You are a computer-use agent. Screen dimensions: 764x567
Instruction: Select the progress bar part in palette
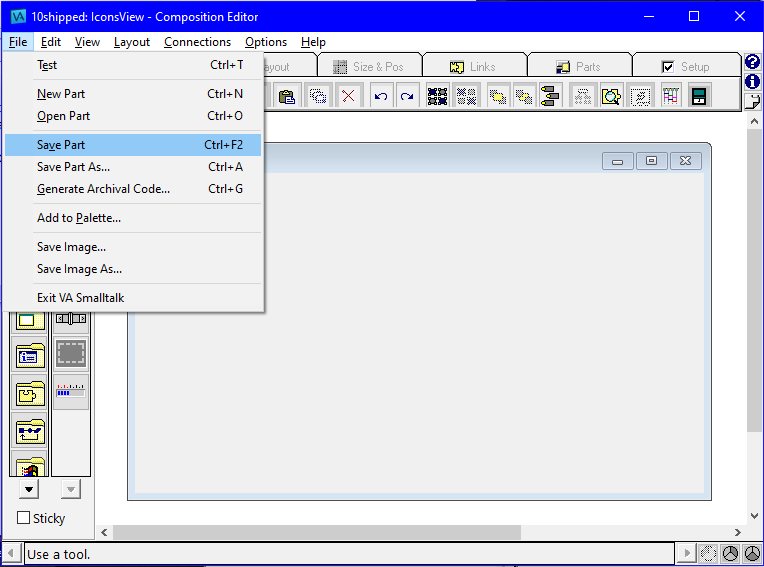click(x=70, y=392)
